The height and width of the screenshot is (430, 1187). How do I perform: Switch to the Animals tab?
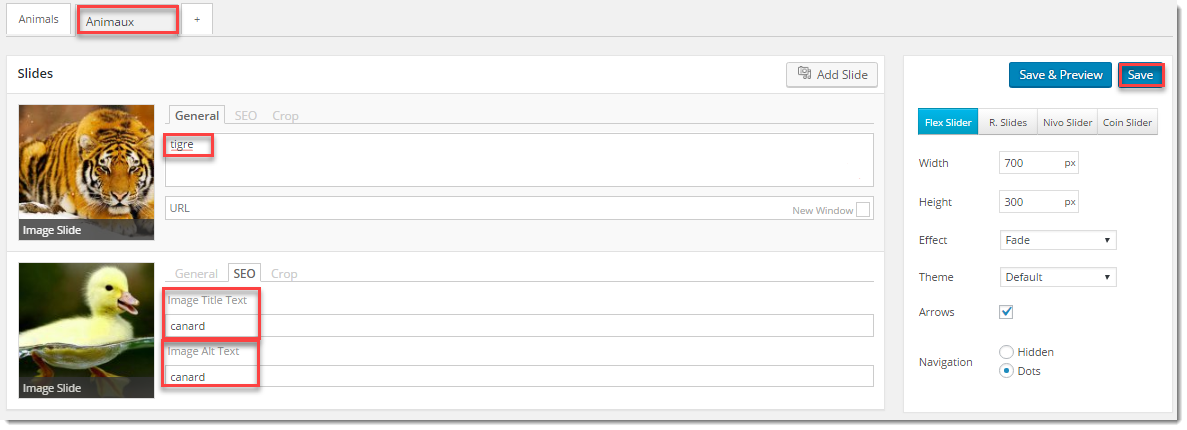tap(39, 19)
